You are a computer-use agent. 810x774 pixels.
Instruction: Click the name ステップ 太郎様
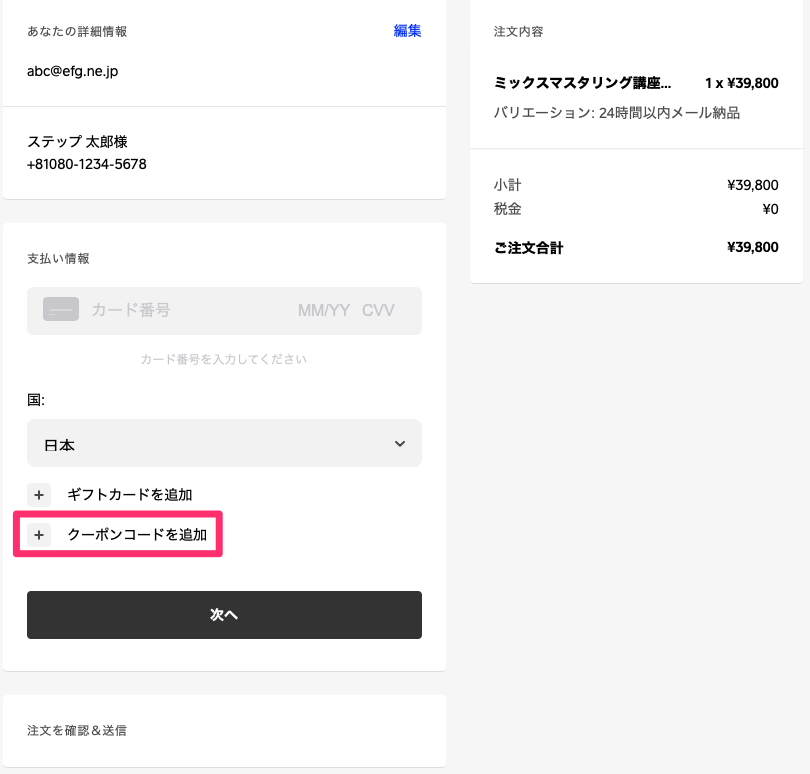point(77,142)
